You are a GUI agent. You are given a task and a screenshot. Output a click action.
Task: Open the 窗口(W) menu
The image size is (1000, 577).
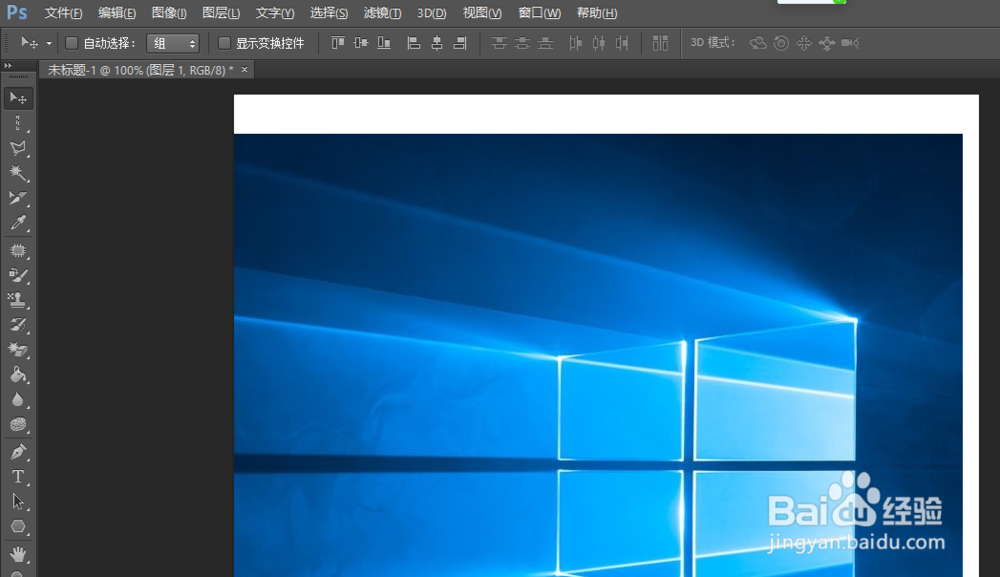point(539,13)
